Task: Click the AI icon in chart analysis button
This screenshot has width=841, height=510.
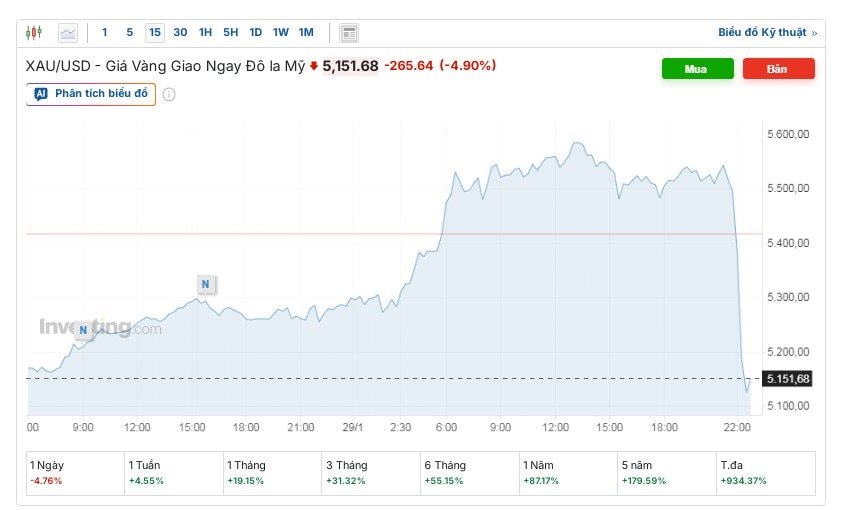Action: click(x=41, y=94)
